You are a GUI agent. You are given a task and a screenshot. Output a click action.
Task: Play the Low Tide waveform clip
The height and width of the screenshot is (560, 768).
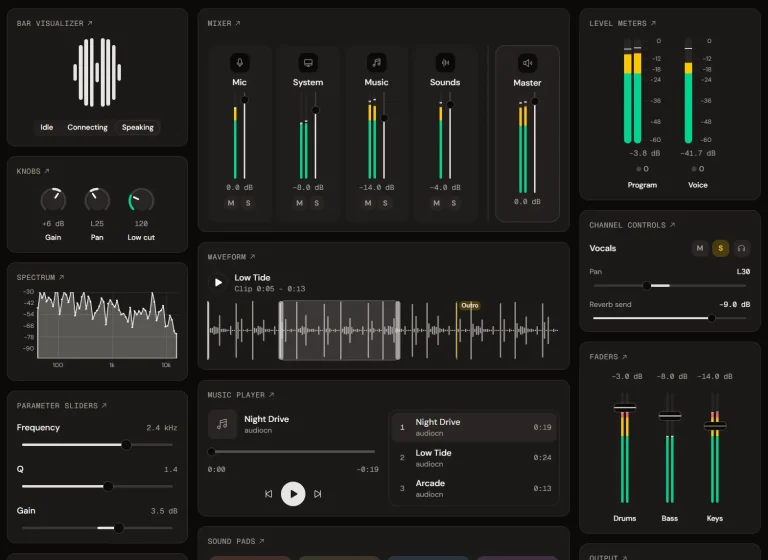(218, 282)
